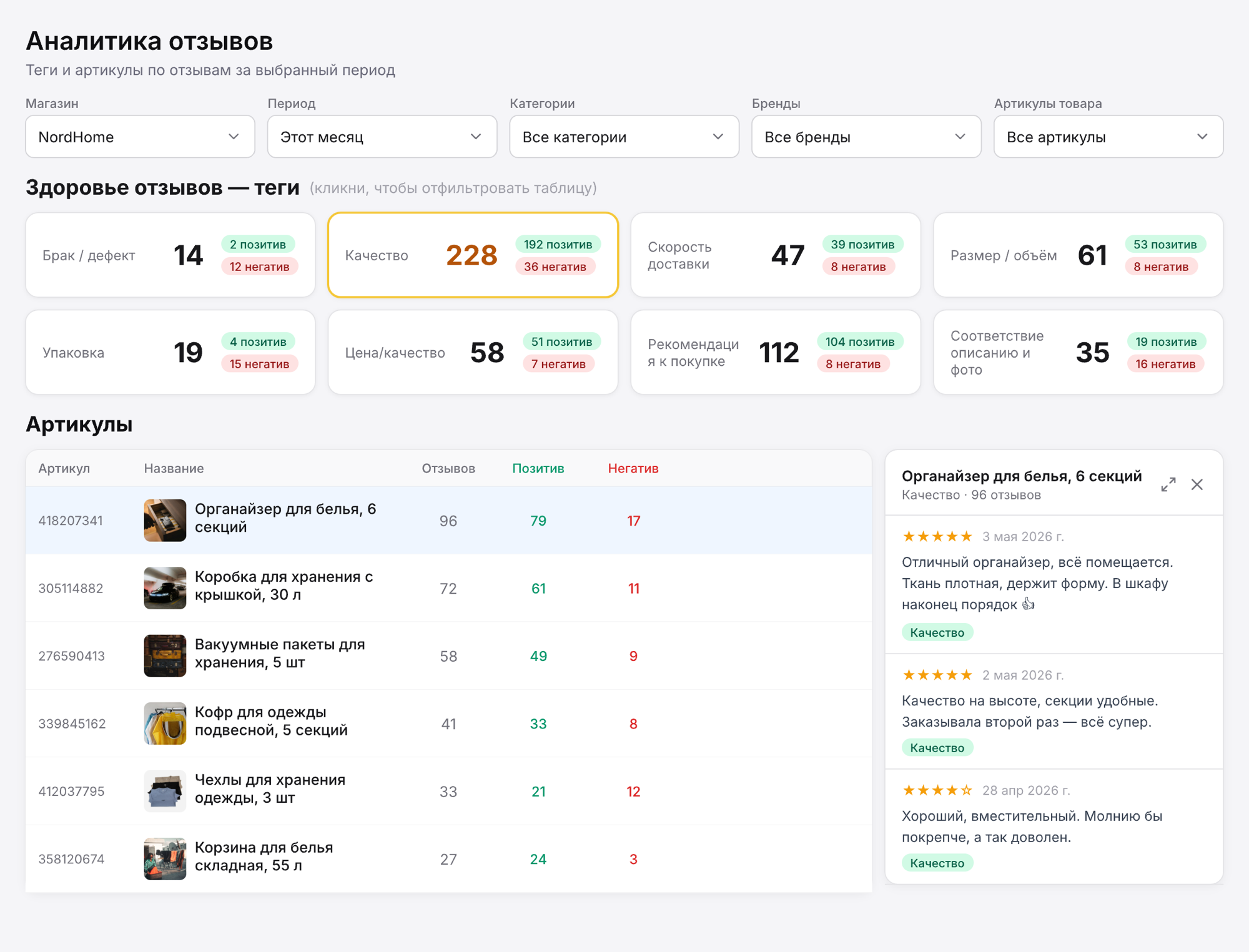Click positive count 61 in Коробка row
This screenshot has width=1249, height=952.
click(538, 588)
